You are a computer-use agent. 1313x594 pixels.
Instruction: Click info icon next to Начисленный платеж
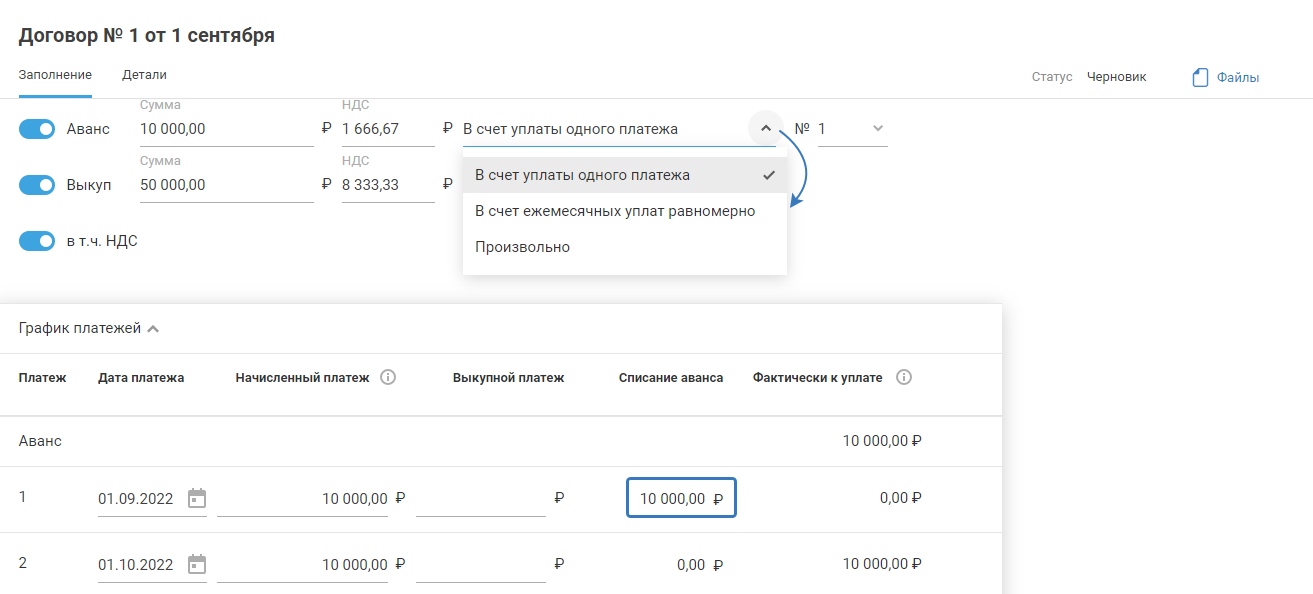click(389, 378)
